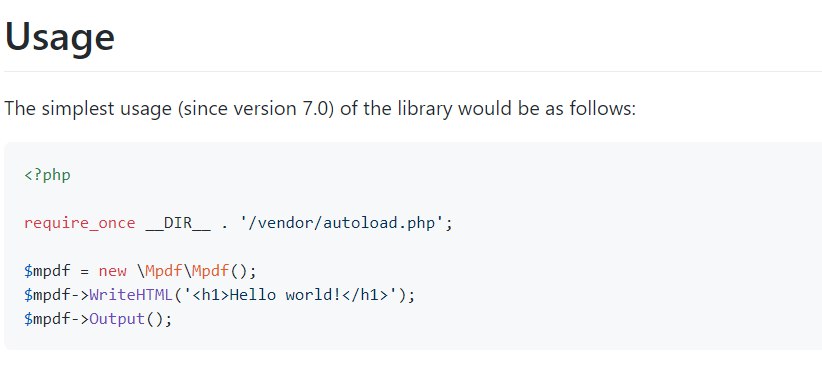Click the Output method name

(117, 319)
